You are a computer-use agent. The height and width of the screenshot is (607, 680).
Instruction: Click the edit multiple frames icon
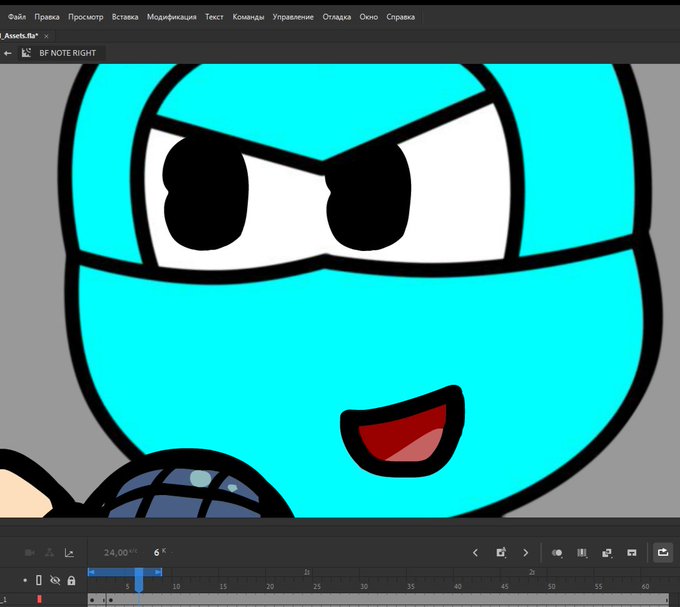tap(582, 552)
